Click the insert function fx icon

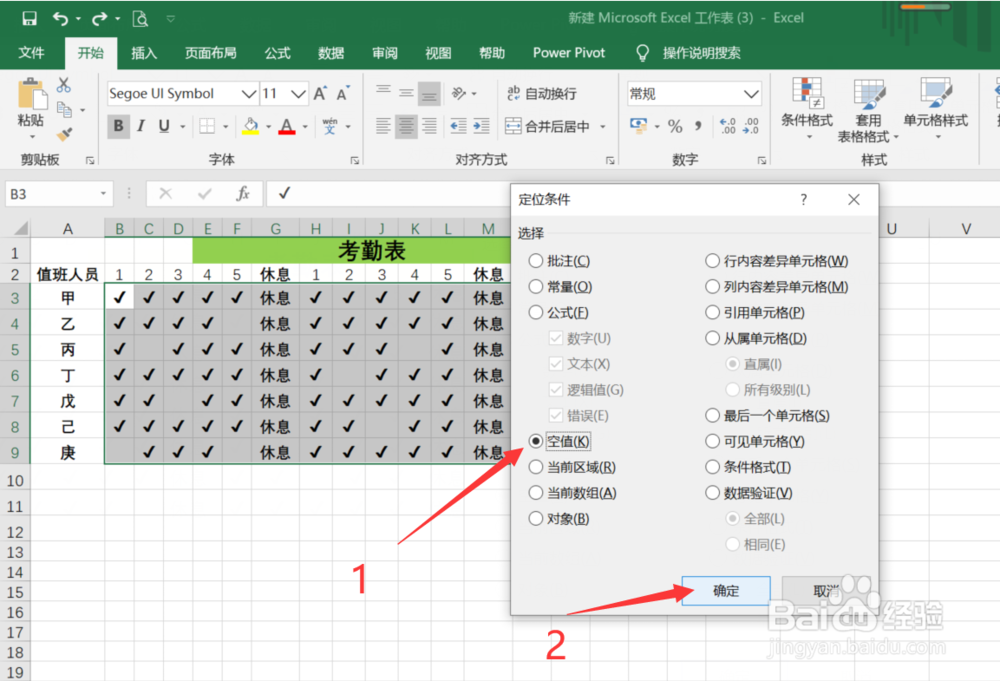coord(242,193)
